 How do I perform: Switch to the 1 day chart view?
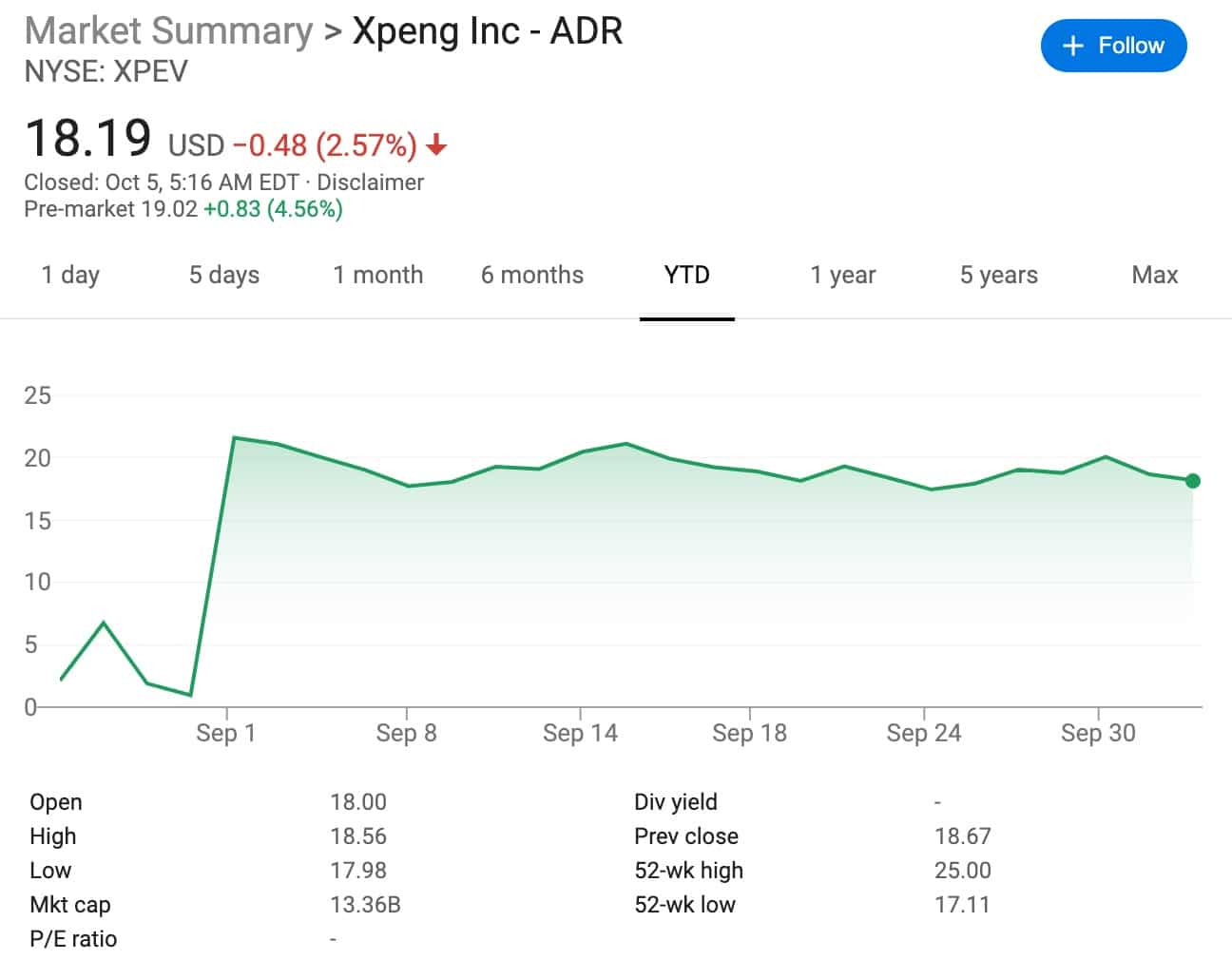tap(70, 275)
